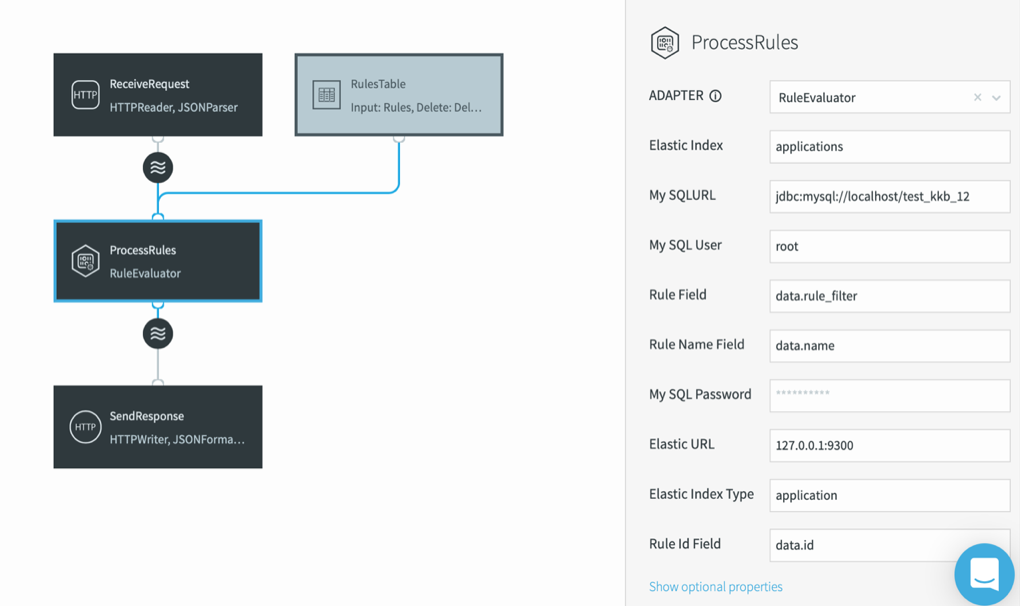Expand the ADAPTER dropdown arrow
Screen dimensions: 1020x606
tap(997, 98)
